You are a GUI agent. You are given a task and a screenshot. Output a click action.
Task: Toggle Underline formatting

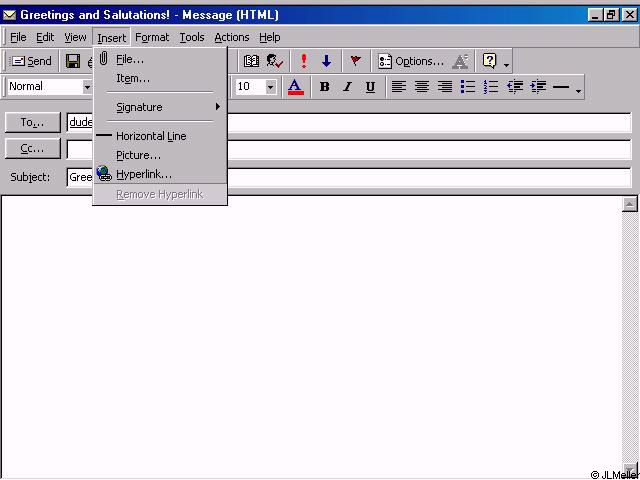point(370,87)
